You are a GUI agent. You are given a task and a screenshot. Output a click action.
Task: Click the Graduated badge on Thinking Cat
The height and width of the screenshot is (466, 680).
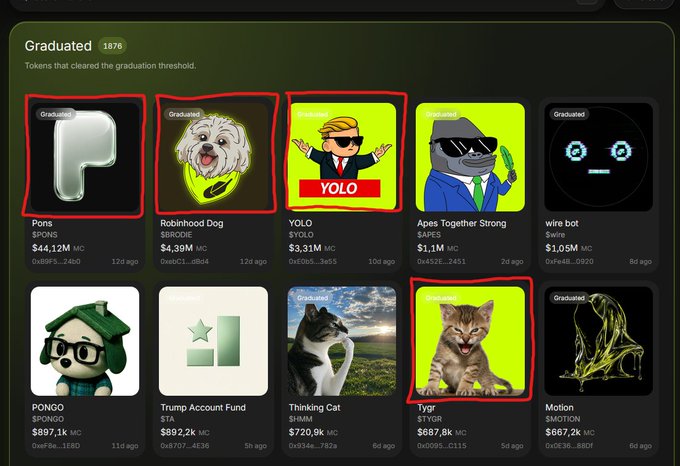tap(312, 298)
